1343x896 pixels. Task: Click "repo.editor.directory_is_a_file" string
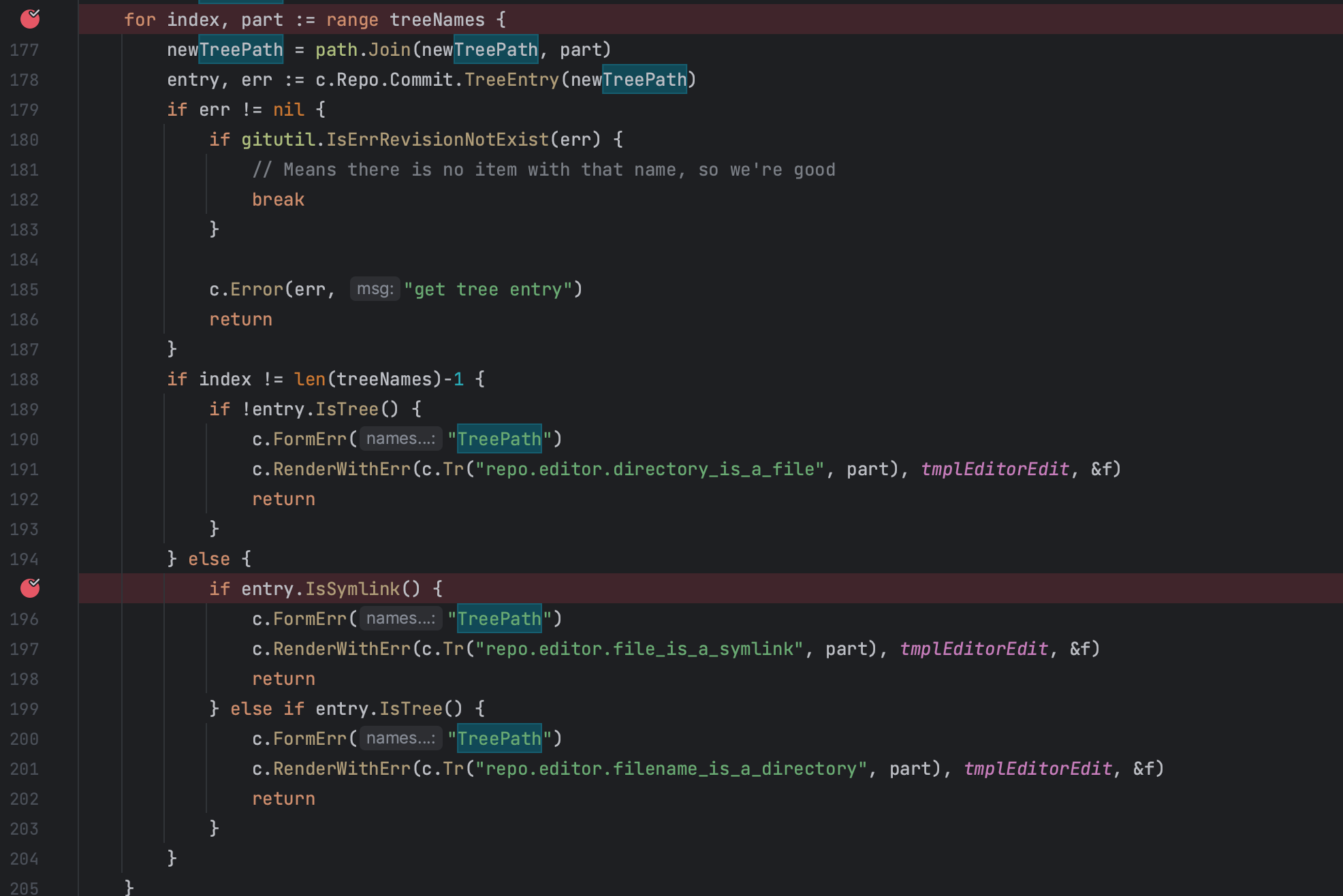(650, 469)
